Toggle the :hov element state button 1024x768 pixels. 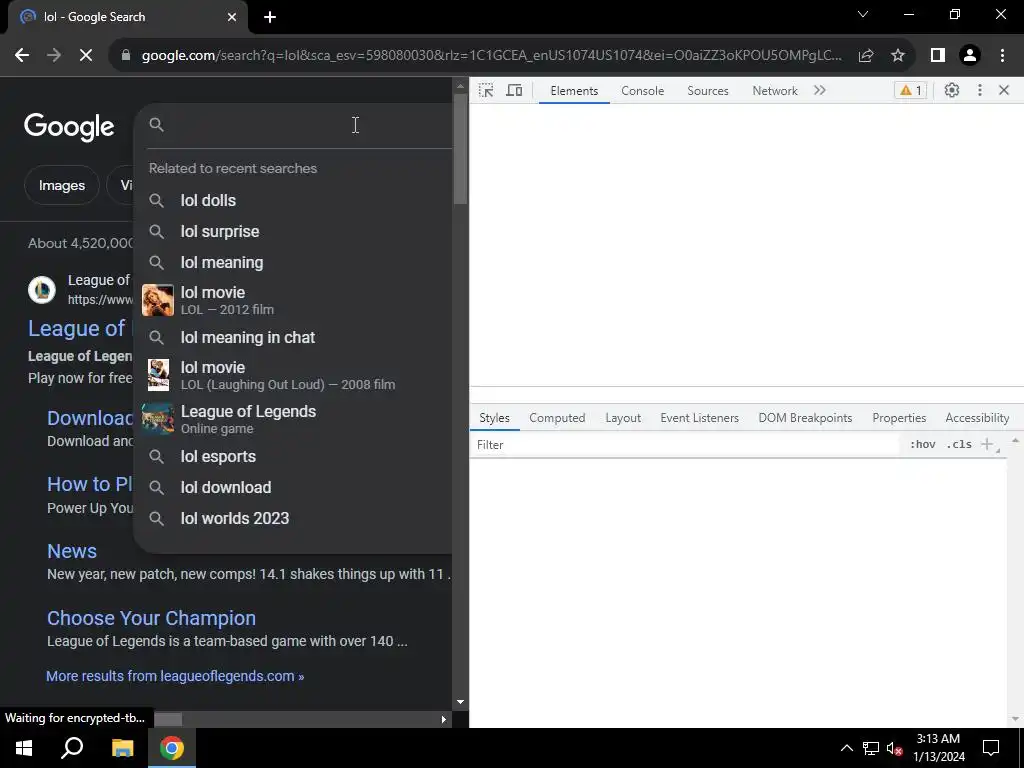(x=922, y=445)
